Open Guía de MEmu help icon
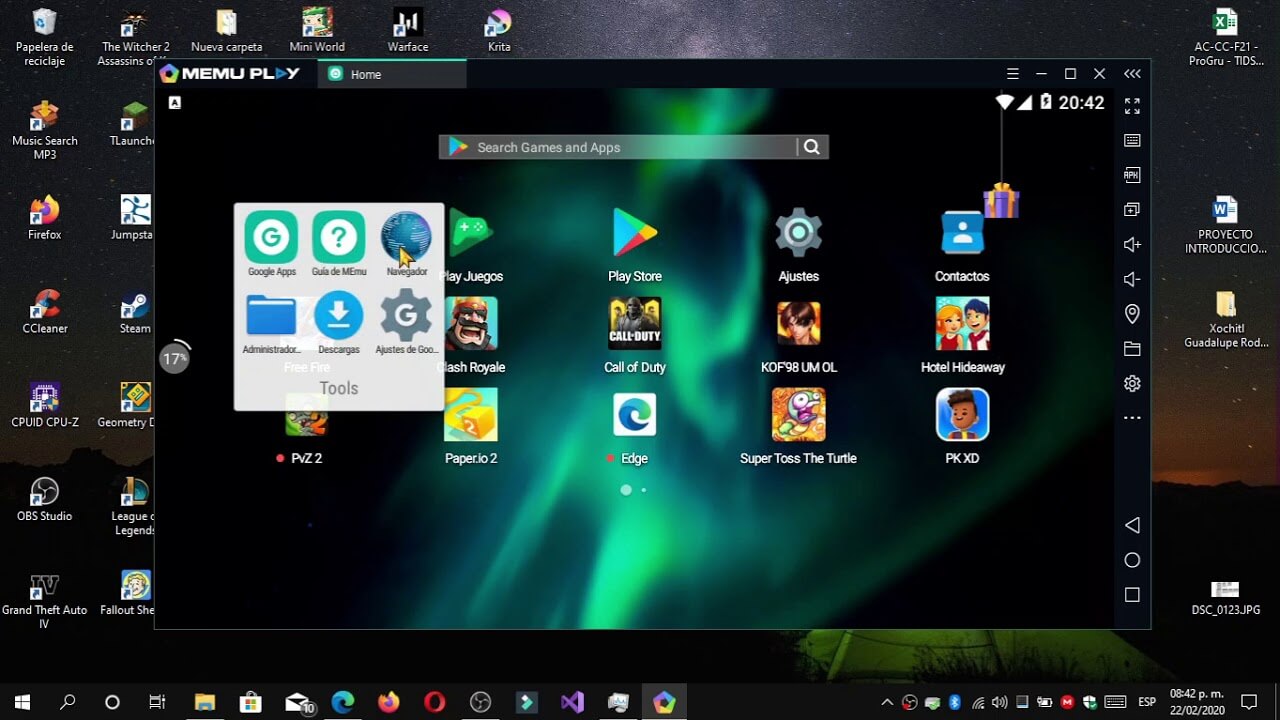The image size is (1280, 720). pyautogui.click(x=338, y=237)
